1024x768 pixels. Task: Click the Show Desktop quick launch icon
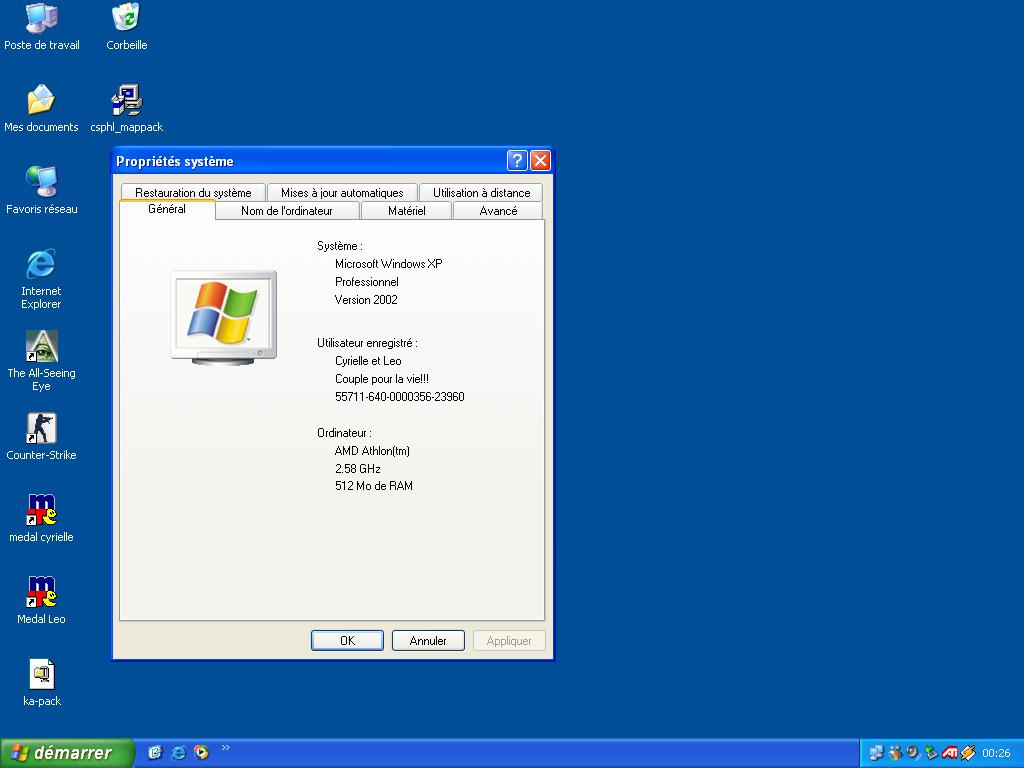click(155, 752)
